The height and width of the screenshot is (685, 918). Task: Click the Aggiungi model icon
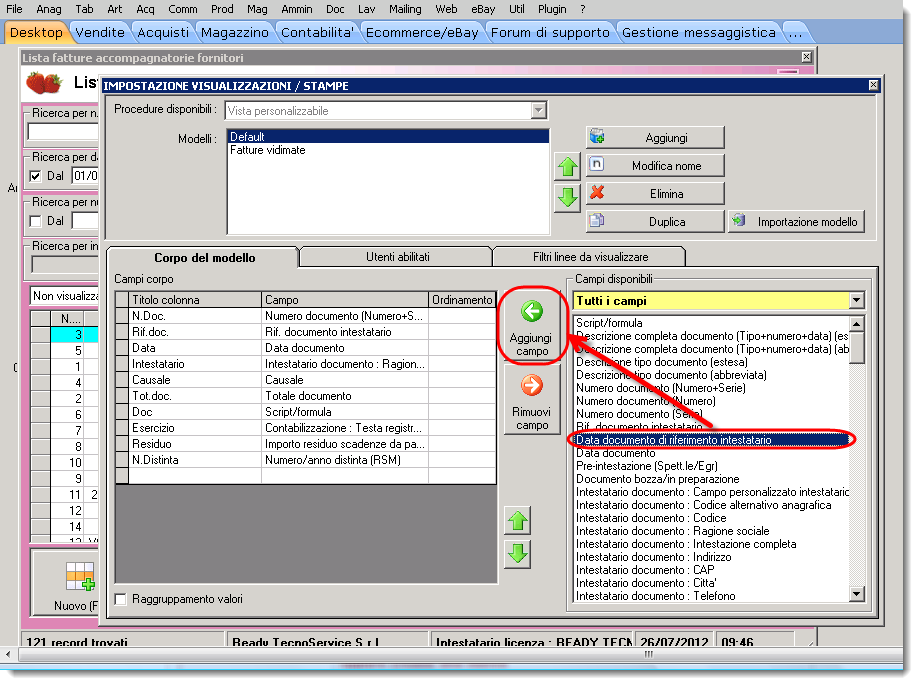[597, 137]
